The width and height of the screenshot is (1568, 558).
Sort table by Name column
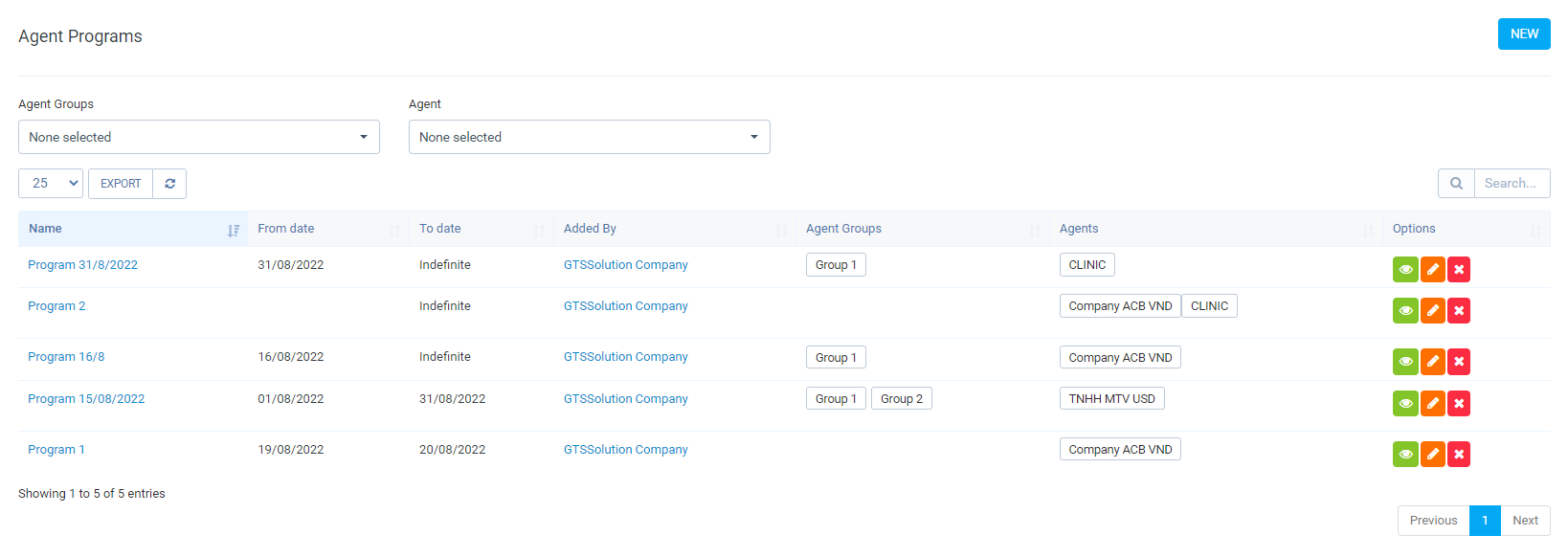133,229
